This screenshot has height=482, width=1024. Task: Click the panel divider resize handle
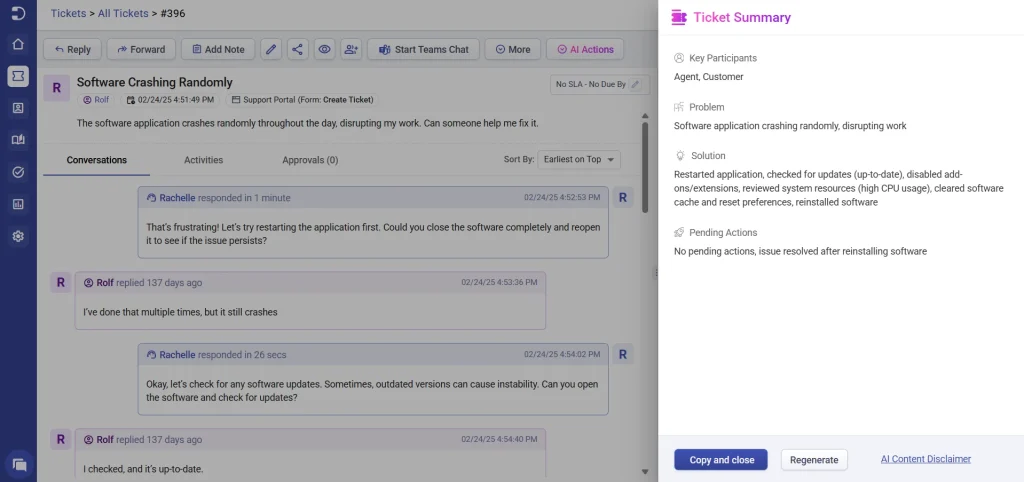[656, 273]
